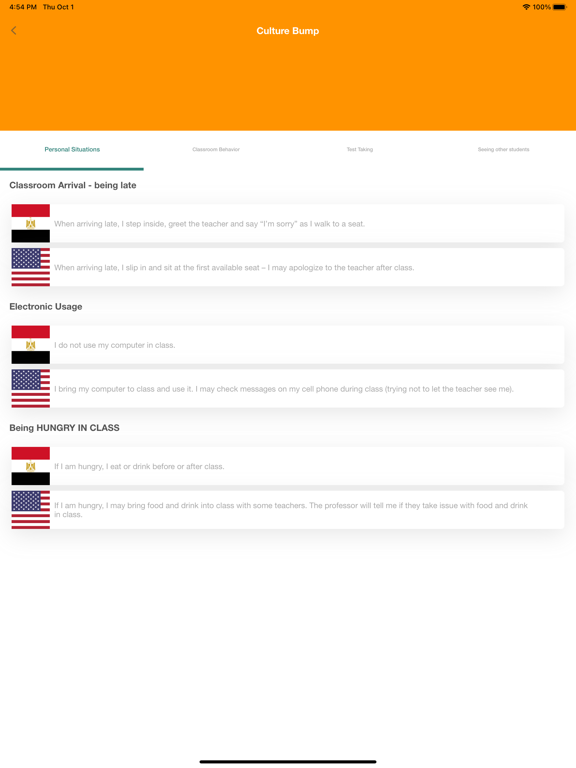Select the card about bringing food into class
The height and width of the screenshot is (768, 576).
(288, 510)
